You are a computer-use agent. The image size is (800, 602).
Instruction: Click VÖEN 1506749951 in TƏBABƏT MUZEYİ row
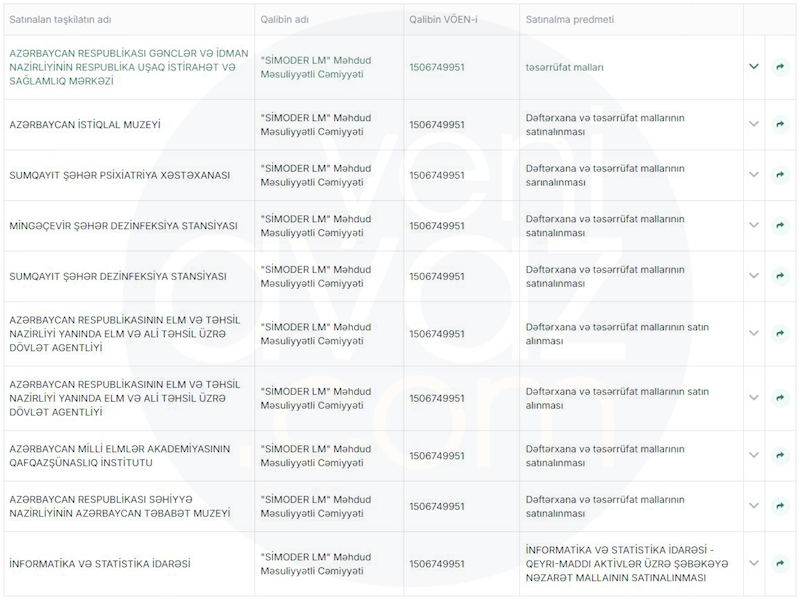pos(437,506)
